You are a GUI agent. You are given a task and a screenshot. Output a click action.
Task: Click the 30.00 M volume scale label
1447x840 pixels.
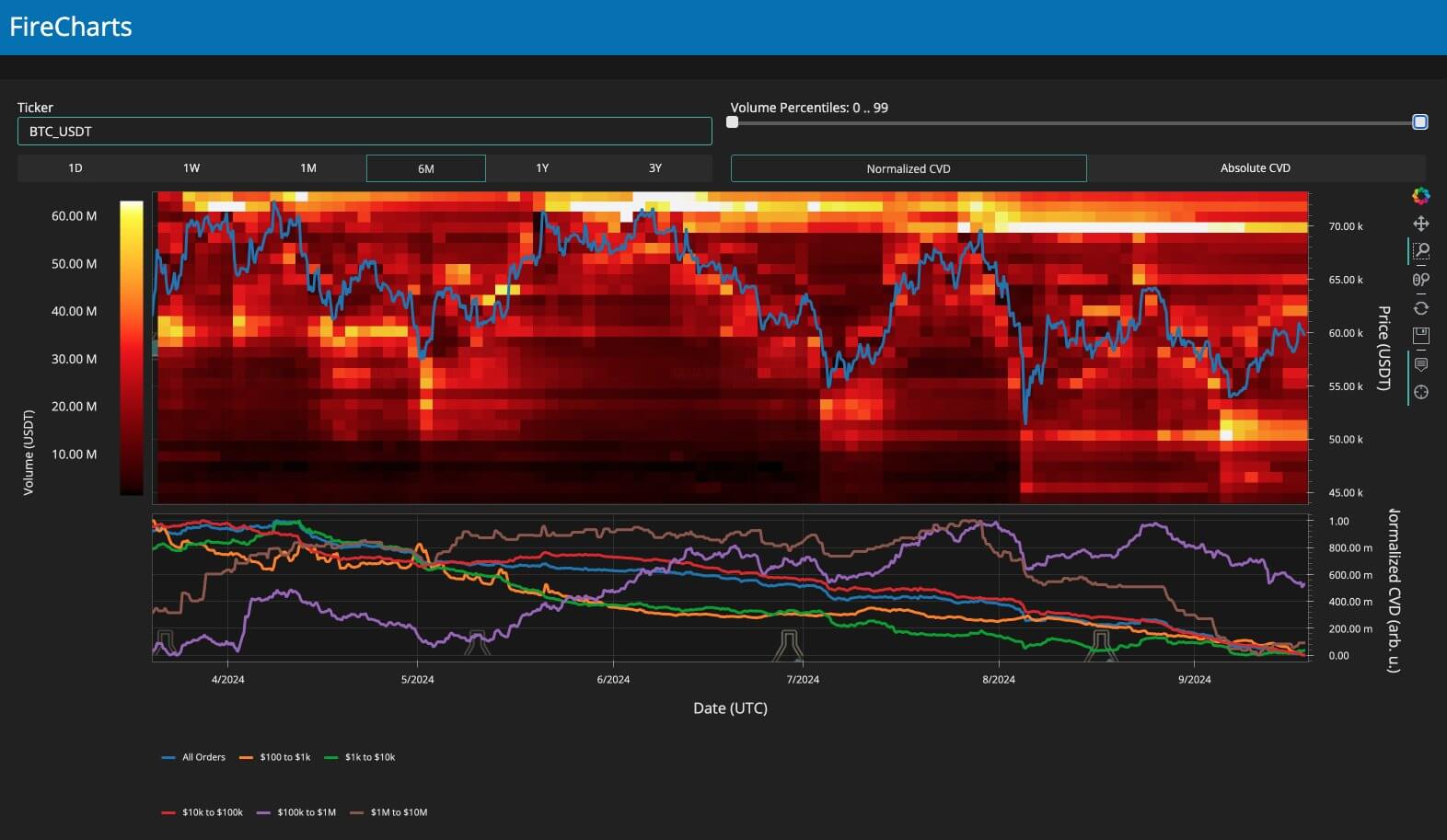coord(74,360)
